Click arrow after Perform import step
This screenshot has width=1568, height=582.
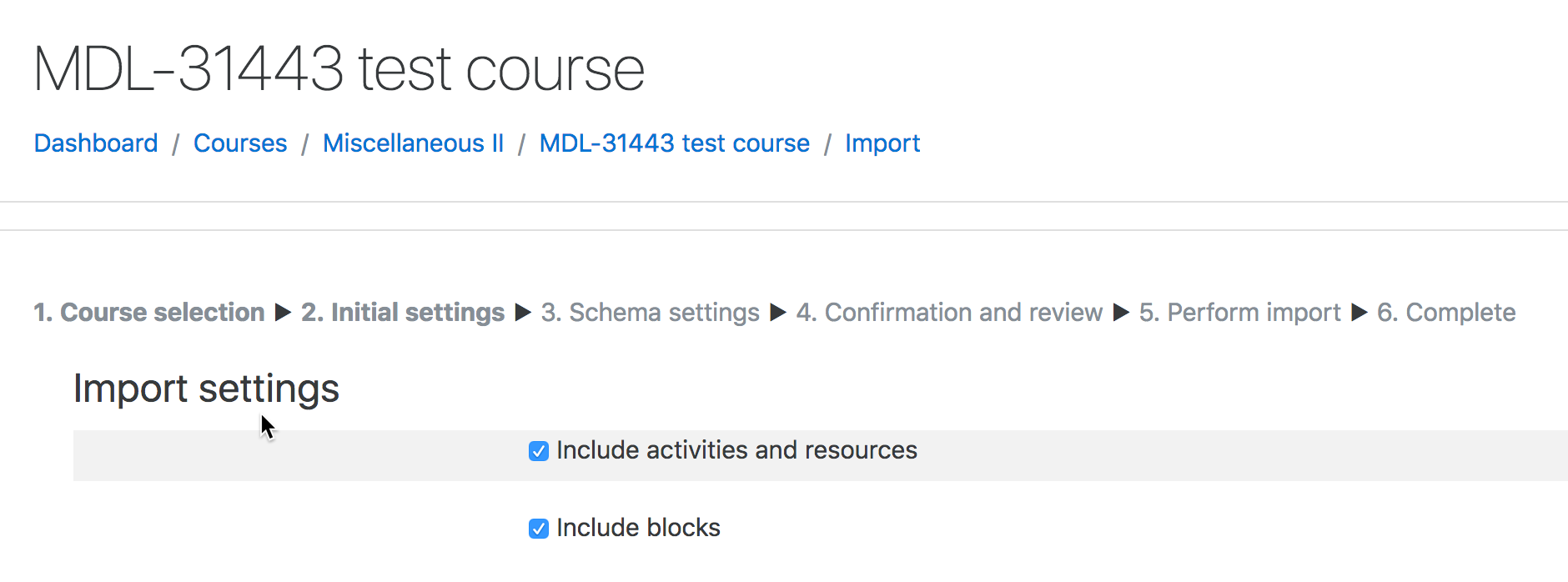pos(1359,313)
